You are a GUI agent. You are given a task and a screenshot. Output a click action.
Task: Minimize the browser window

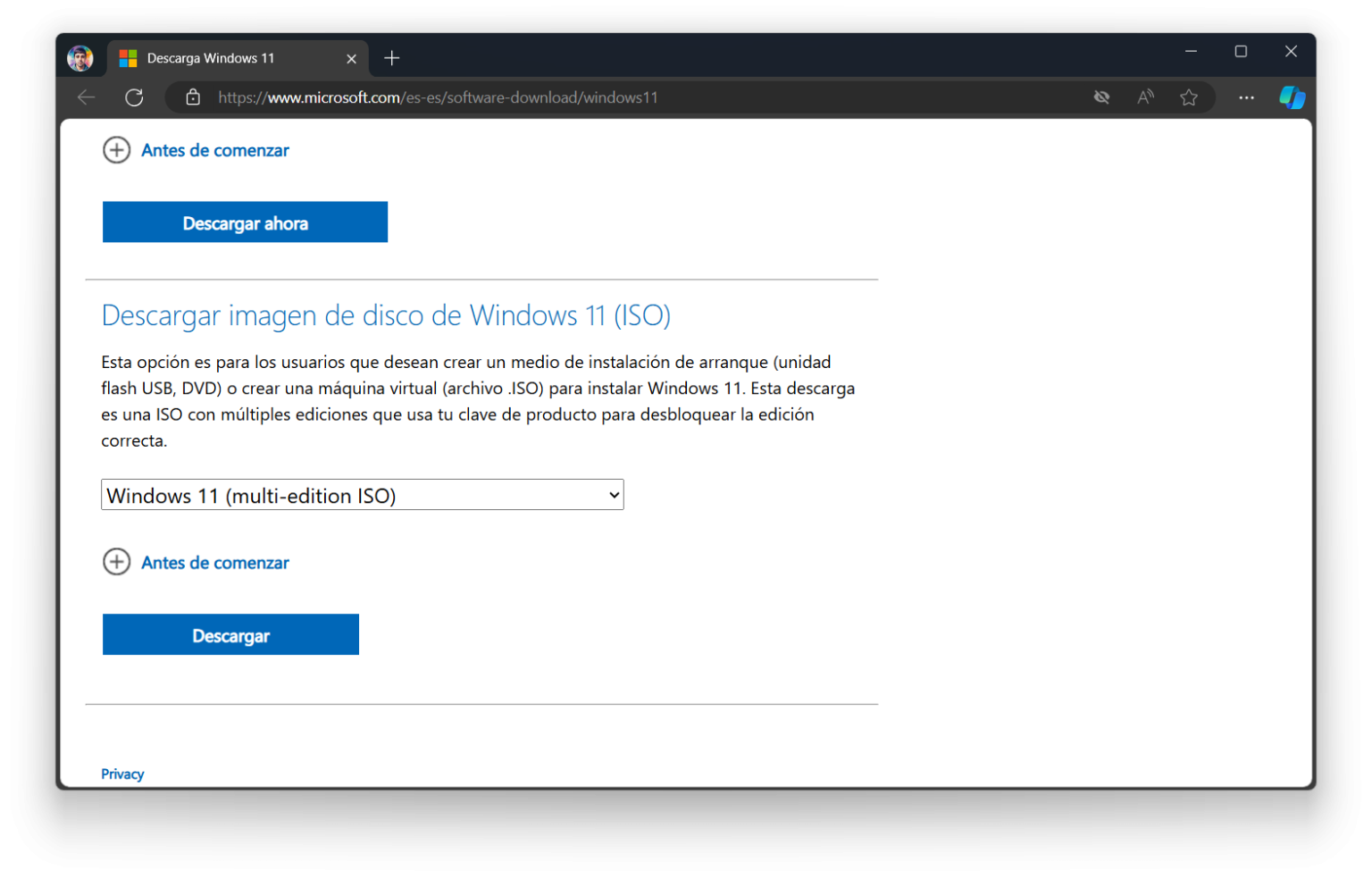point(1191,52)
